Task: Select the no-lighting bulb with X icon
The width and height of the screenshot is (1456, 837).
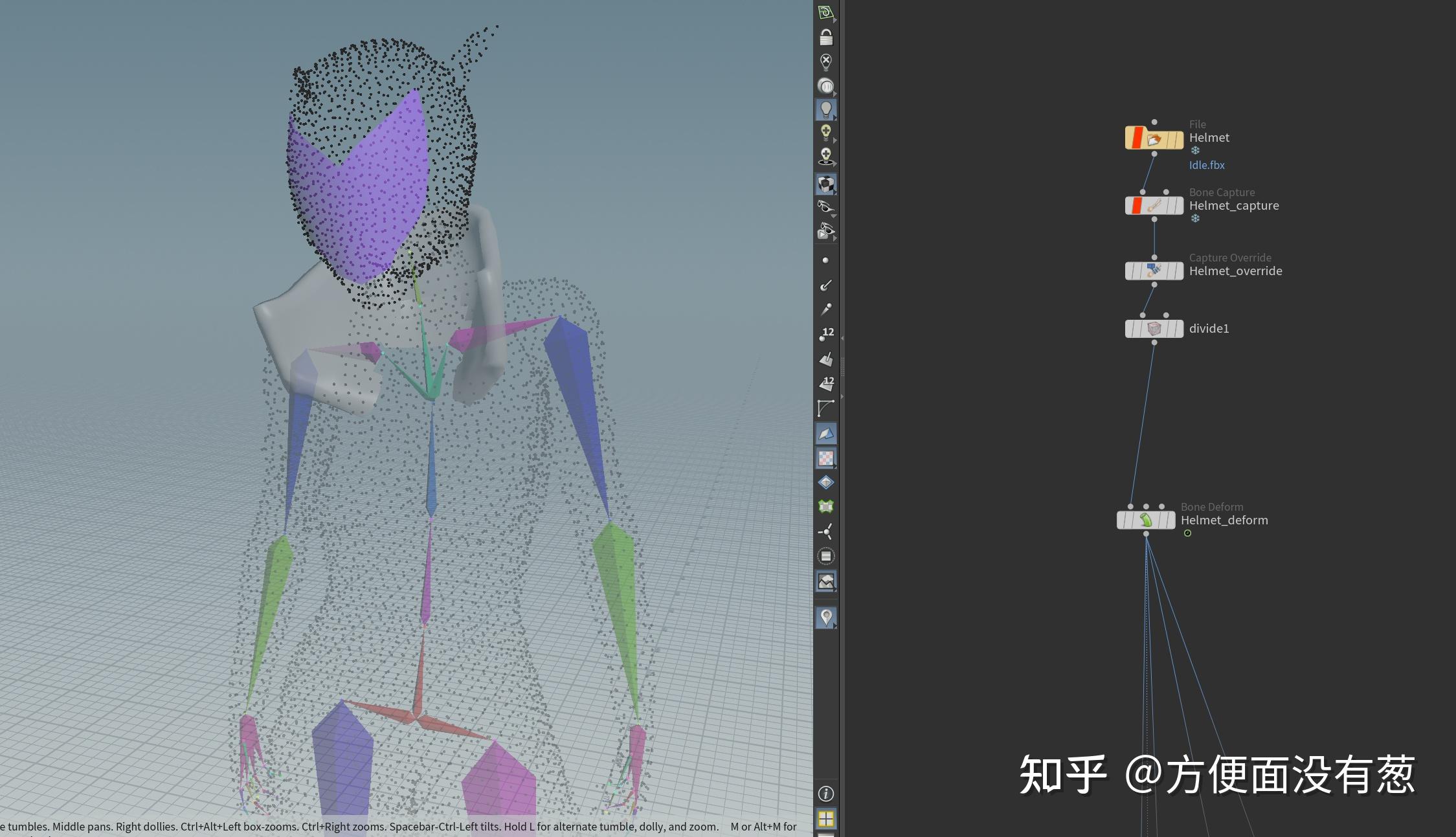Action: [825, 61]
